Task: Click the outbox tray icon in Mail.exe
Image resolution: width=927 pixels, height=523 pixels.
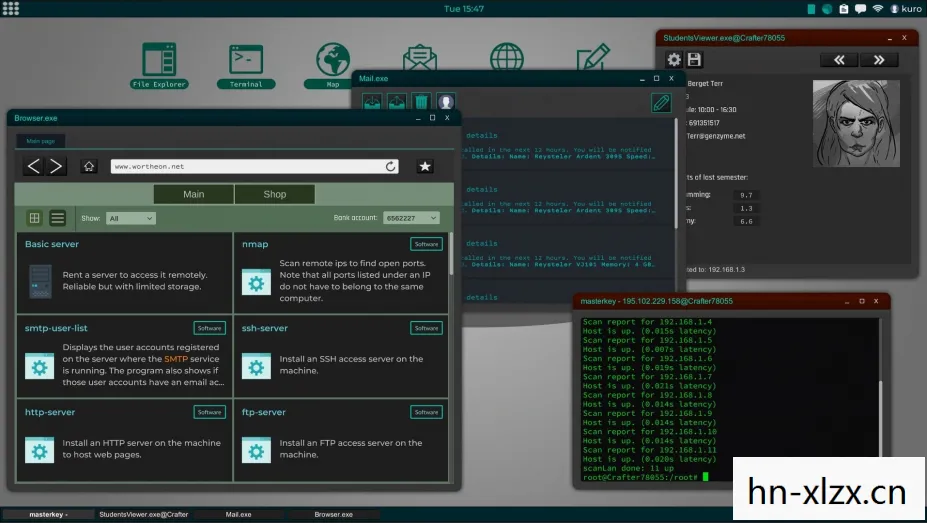Action: 397,102
